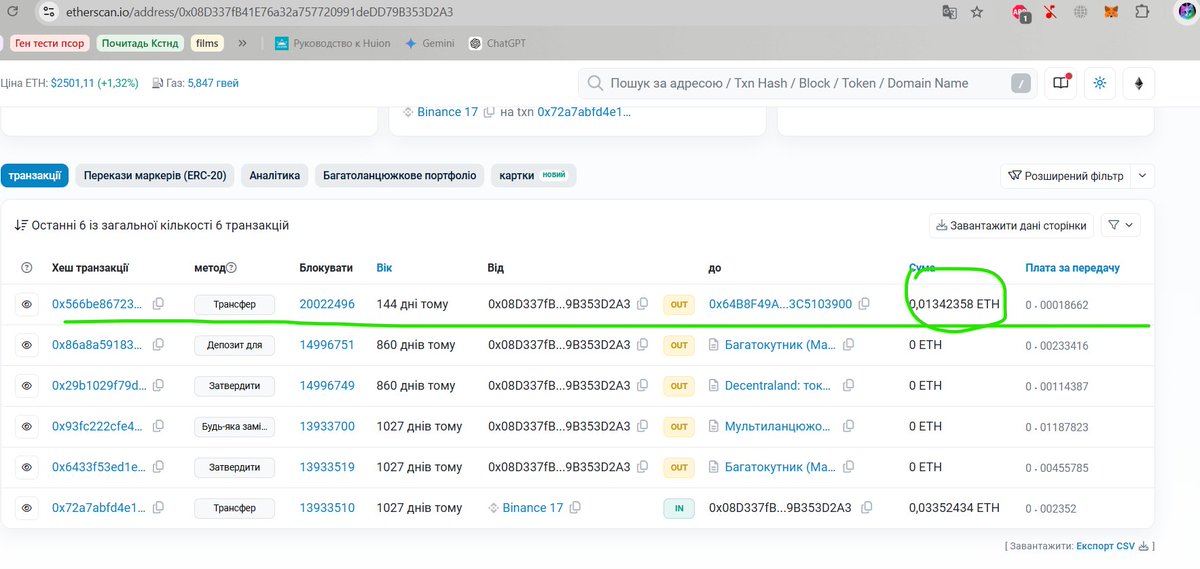Expand the arrow next to Розширений фільтр
The height and width of the screenshot is (569, 1200).
point(1143,176)
